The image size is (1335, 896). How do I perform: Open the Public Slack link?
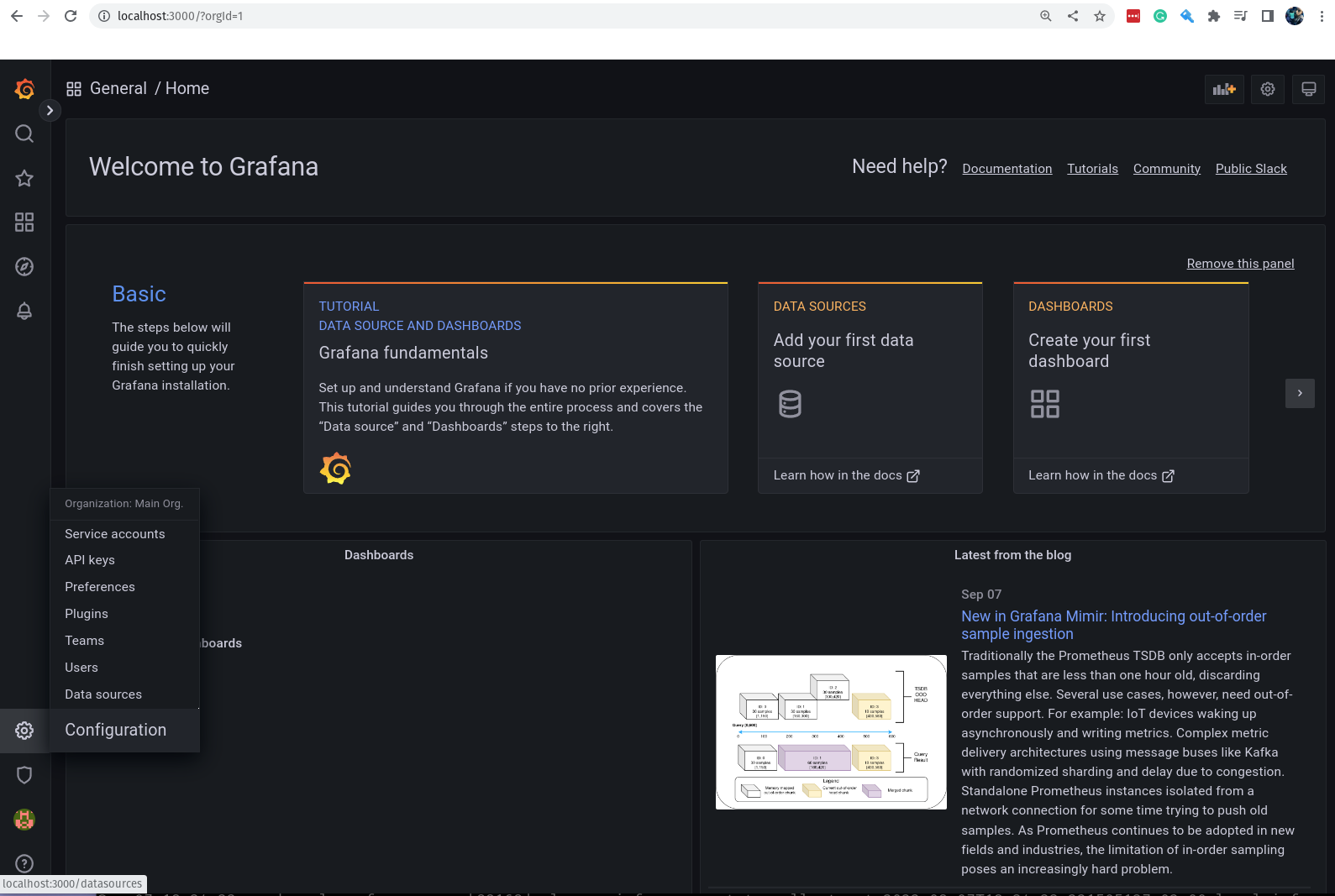click(1251, 169)
